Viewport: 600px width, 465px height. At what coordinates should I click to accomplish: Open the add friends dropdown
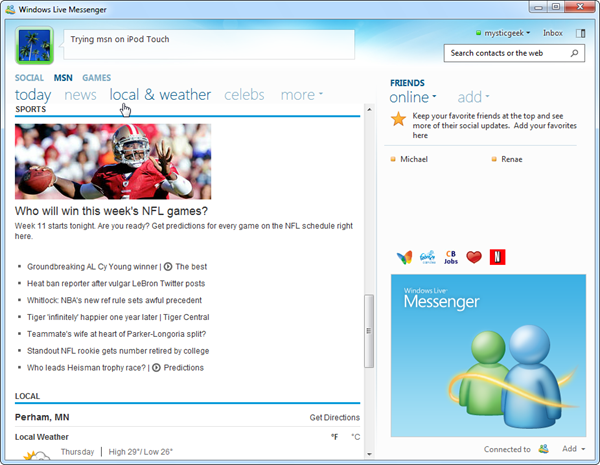pos(473,97)
